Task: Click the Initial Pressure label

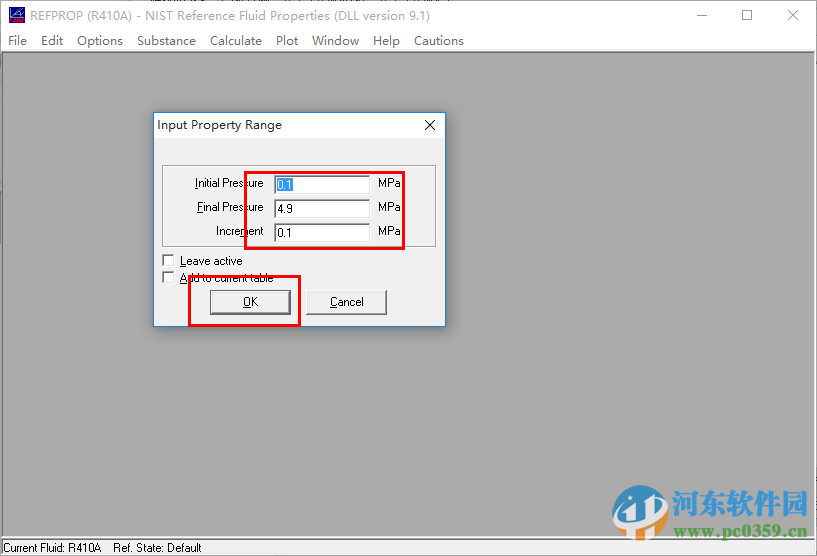Action: click(229, 183)
